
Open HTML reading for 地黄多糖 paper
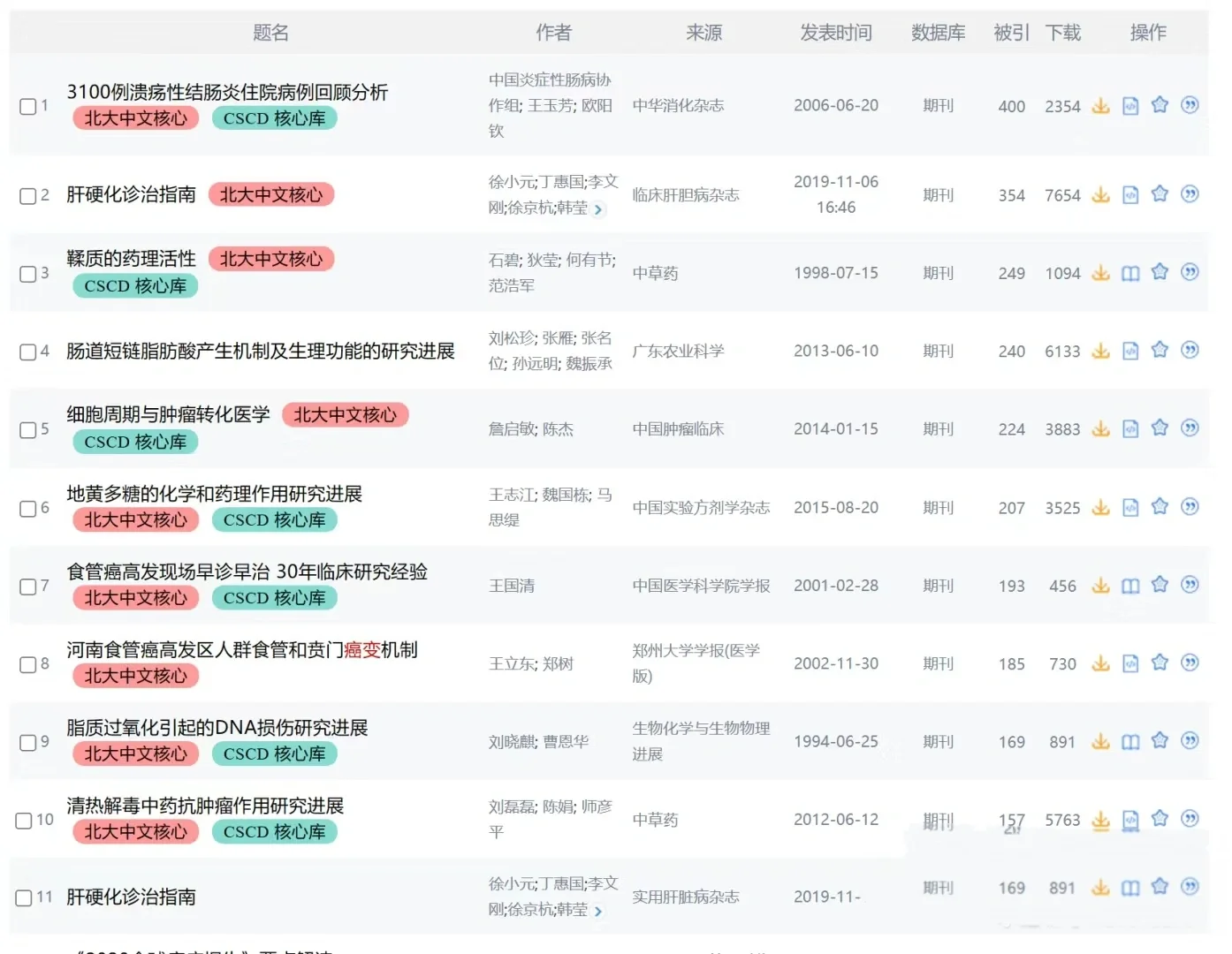point(1130,507)
